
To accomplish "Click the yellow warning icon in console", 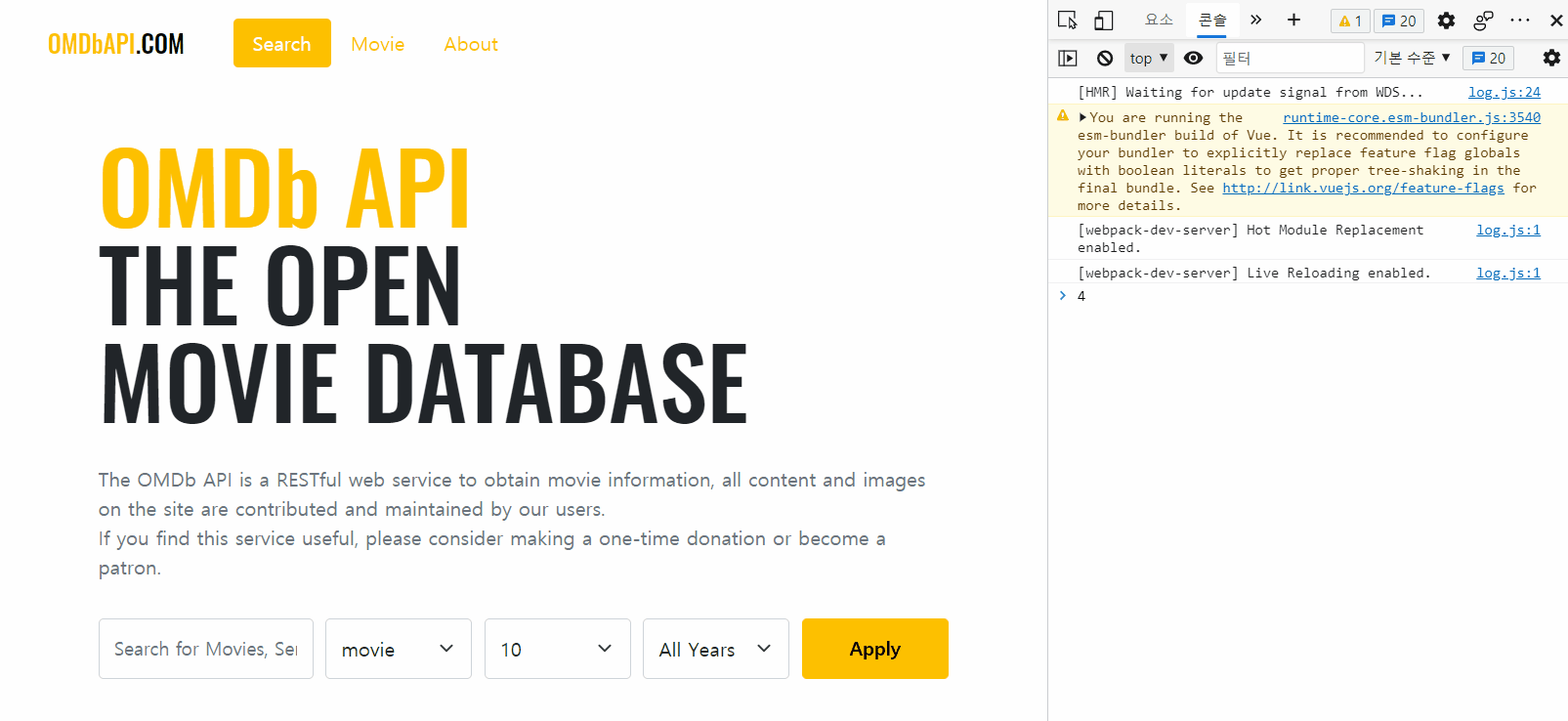I will point(1063,116).
